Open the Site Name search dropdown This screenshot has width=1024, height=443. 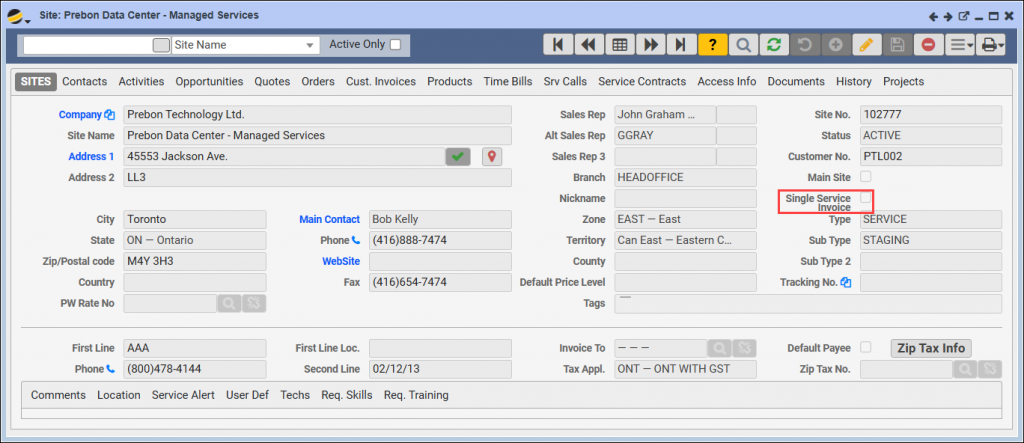tap(309, 46)
